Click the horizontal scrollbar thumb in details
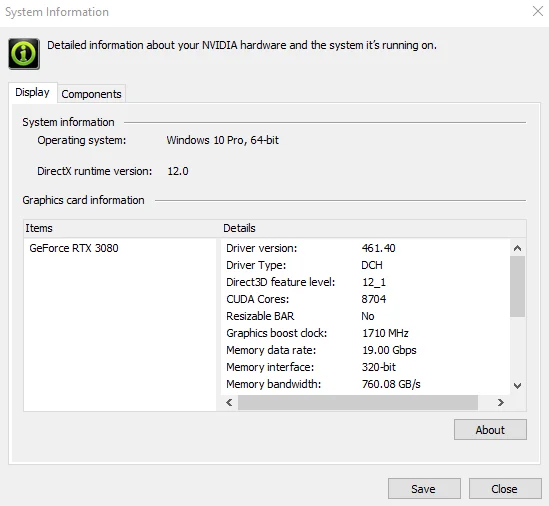This screenshot has width=549, height=506. click(358, 402)
